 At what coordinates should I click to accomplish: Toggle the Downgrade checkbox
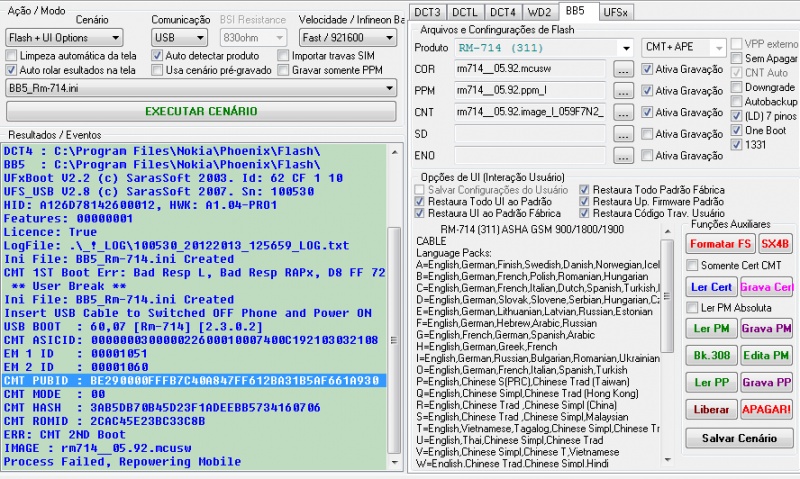coord(737,87)
